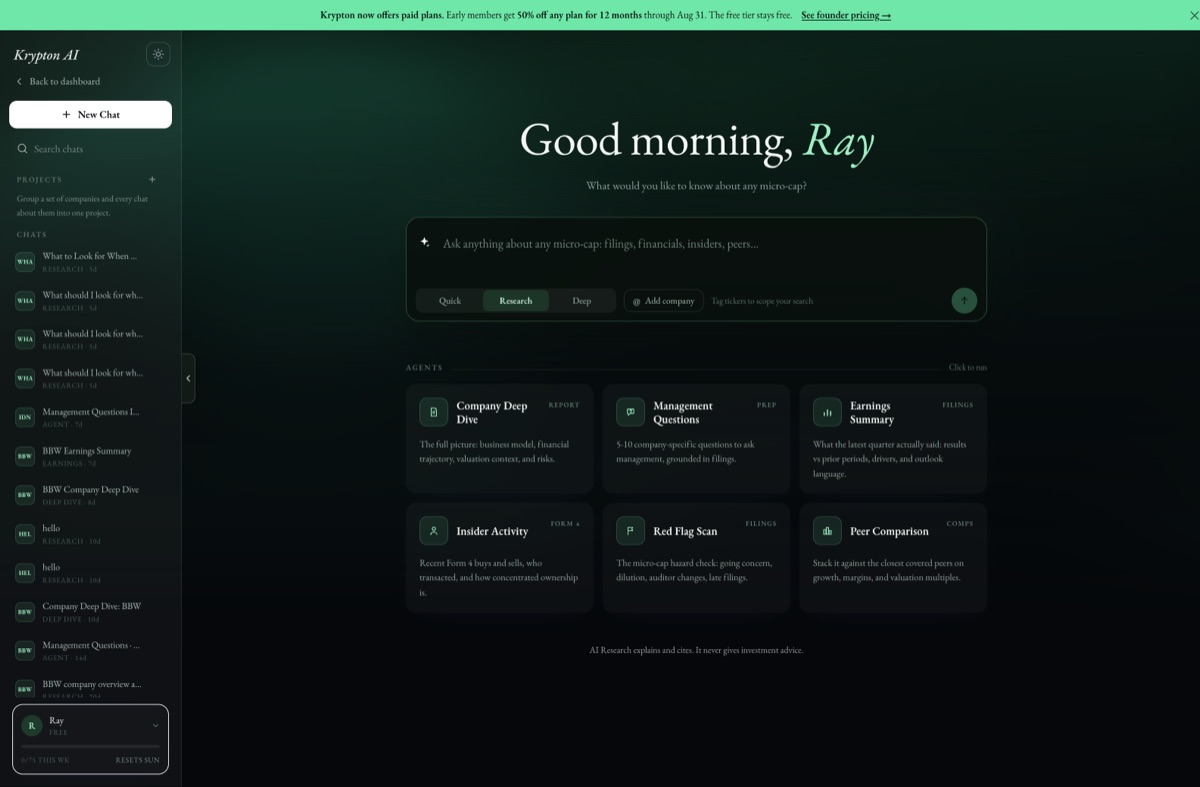
Task: Open the See founder pricing link
Action: [845, 15]
